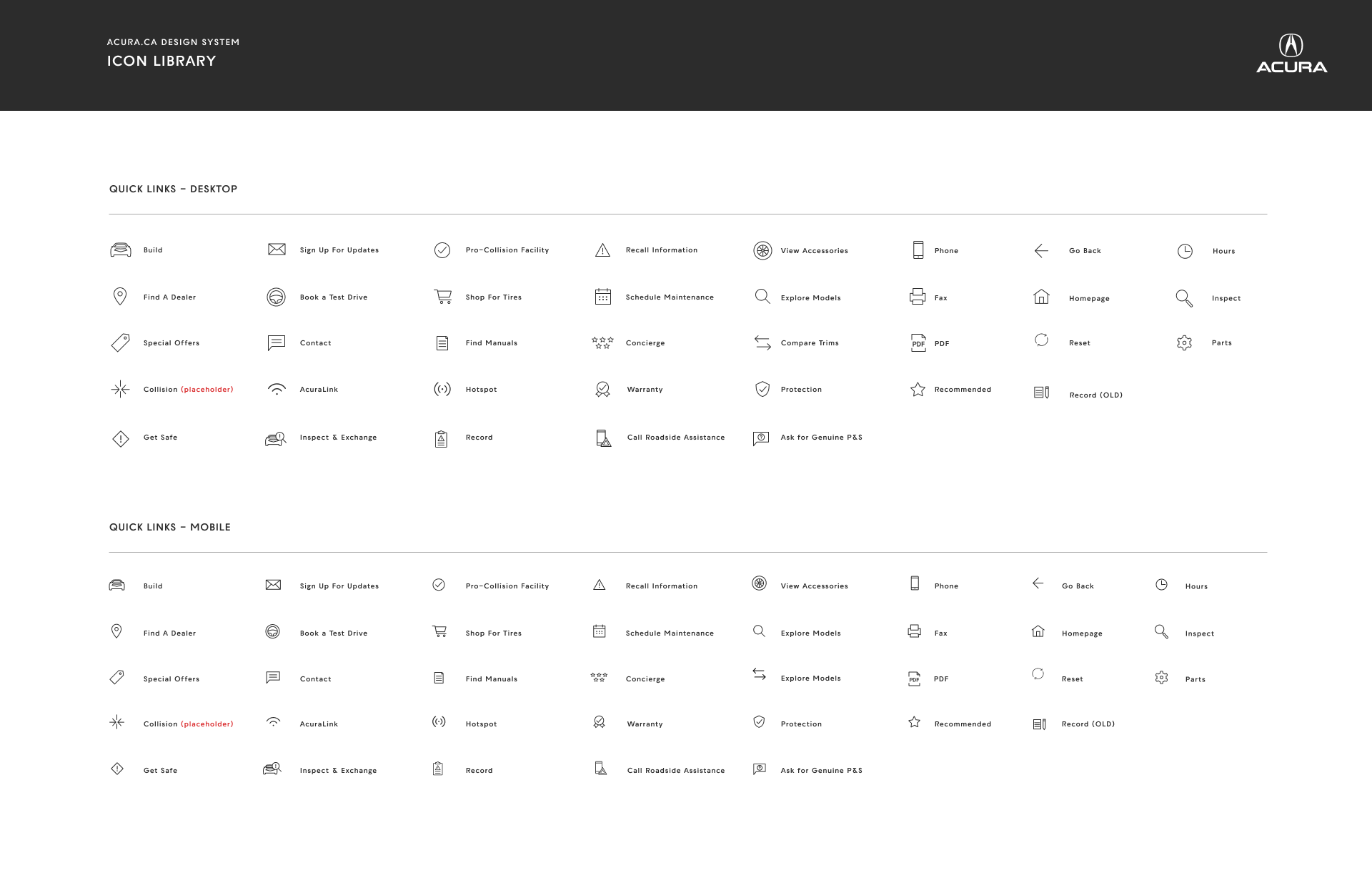Select the desktop Record clipboard icon
This screenshot has height=893, width=1372.
tap(441, 439)
